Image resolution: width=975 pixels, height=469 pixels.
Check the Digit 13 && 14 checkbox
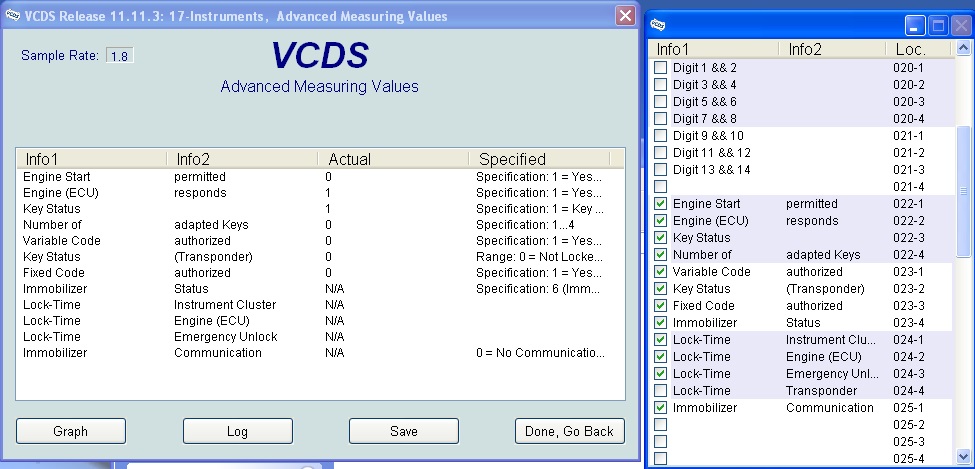pyautogui.click(x=660, y=169)
